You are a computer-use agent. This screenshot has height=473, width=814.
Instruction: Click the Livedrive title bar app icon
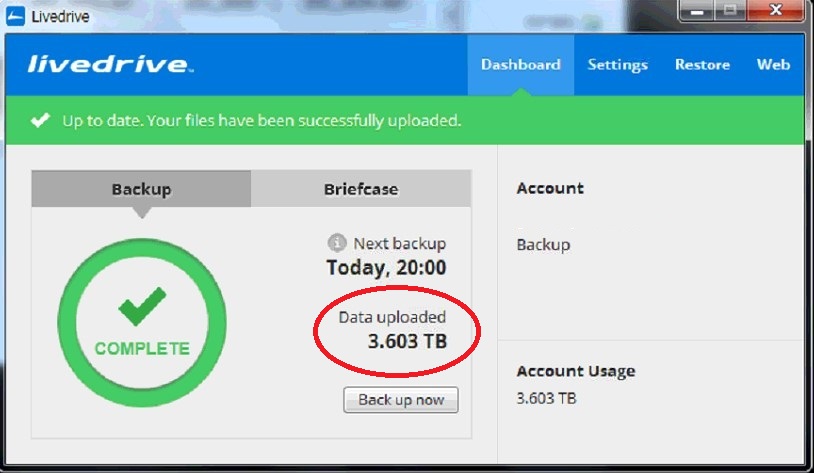pyautogui.click(x=15, y=16)
